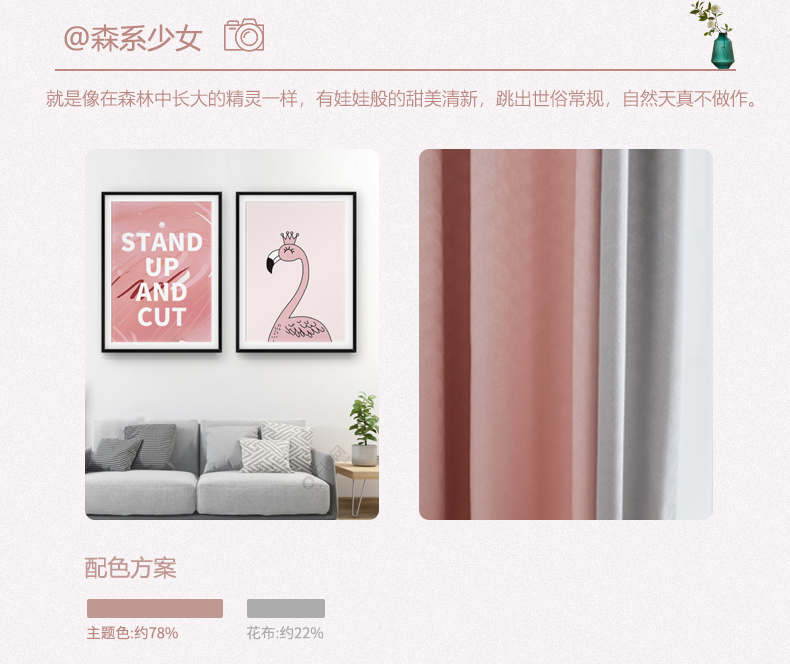Screen dimensions: 790x664
Task: Click the description text about 森林 精灵
Action: pyautogui.click(x=402, y=99)
